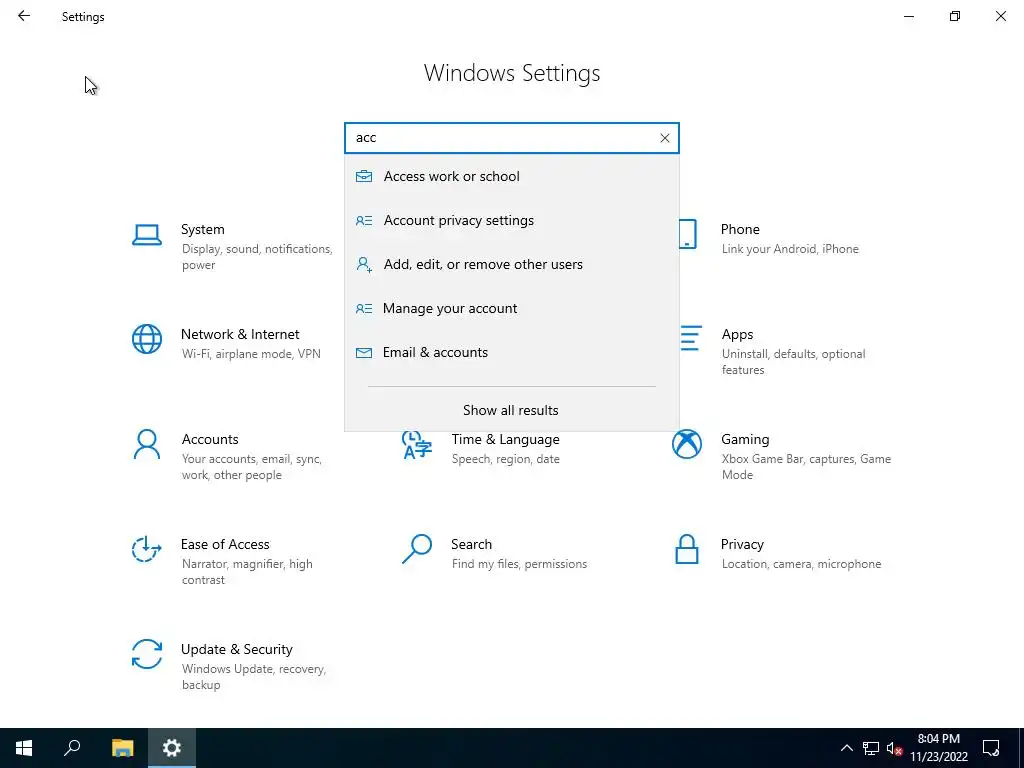Select the briefcase icon beside Access work or school

tap(364, 176)
